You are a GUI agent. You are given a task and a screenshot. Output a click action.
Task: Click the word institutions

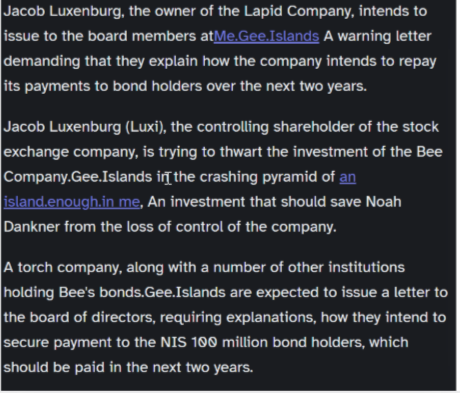point(367,268)
